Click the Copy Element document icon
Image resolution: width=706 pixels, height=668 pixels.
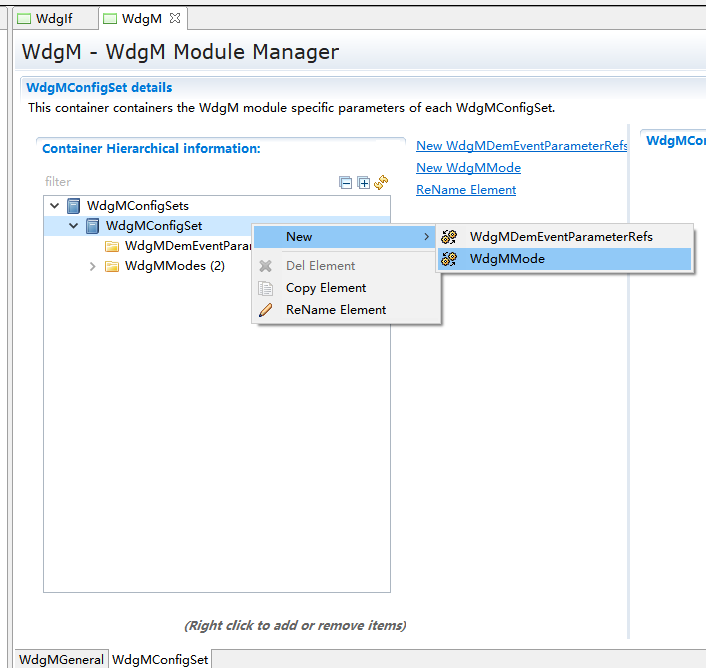pyautogui.click(x=266, y=288)
